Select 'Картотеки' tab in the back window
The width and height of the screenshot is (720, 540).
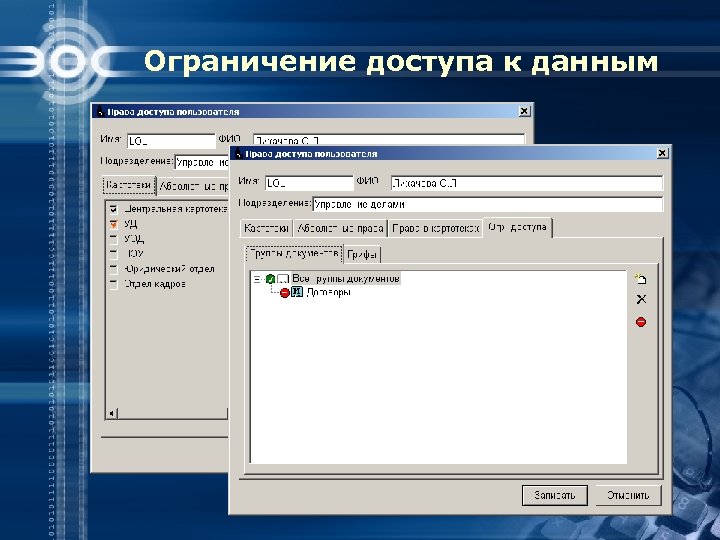point(129,186)
